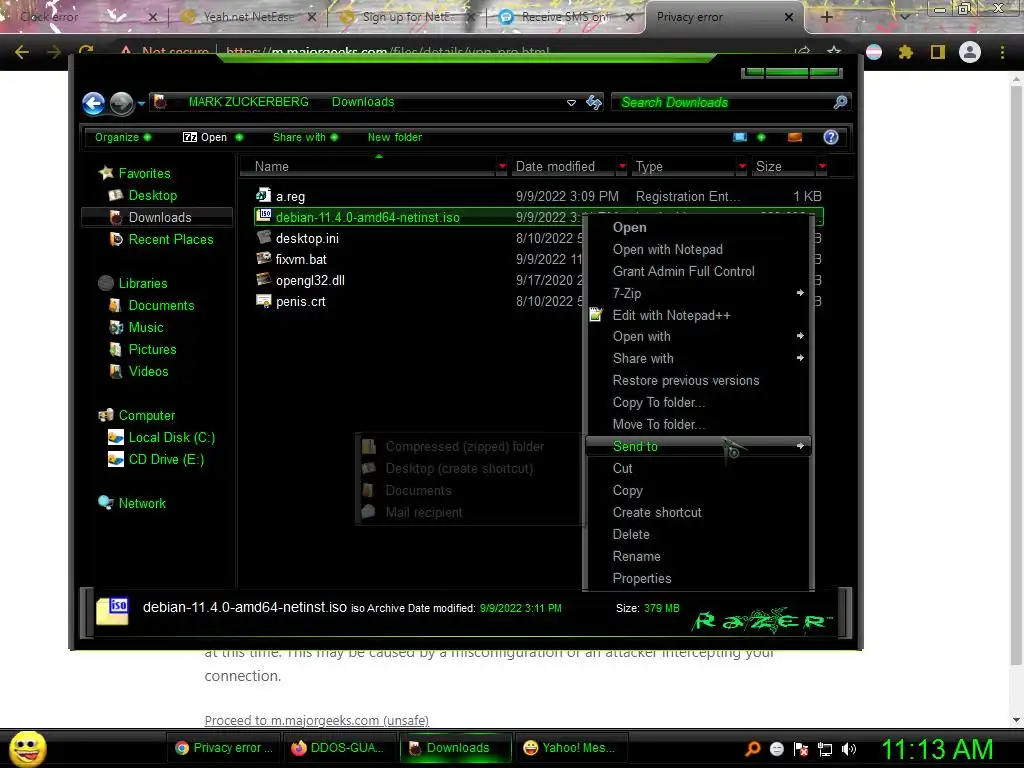Click the Chrome extensions puzzle icon

coord(905,52)
